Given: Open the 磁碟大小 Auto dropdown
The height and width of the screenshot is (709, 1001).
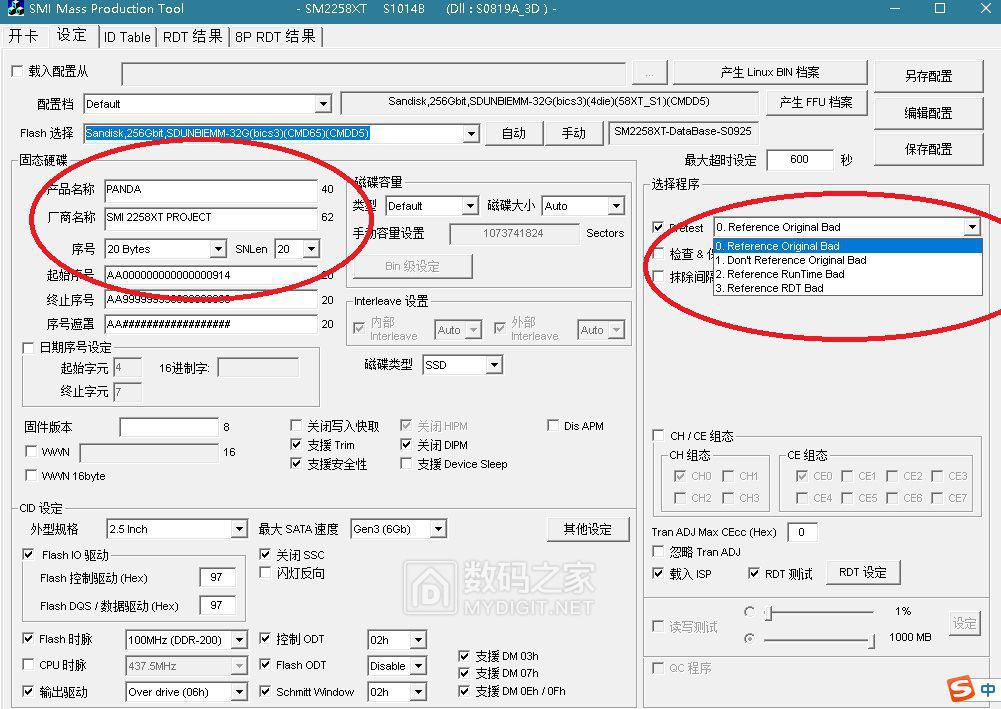Looking at the screenshot, I should (x=616, y=205).
